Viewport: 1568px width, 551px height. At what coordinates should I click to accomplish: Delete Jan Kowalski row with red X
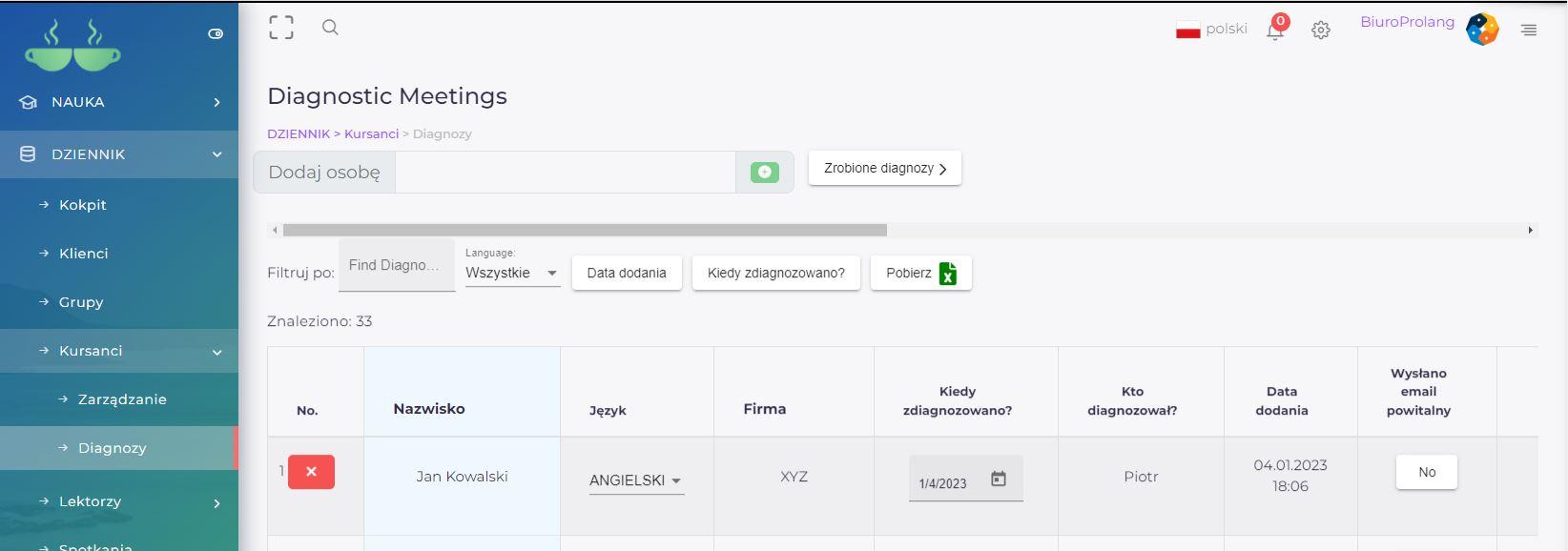pos(311,472)
